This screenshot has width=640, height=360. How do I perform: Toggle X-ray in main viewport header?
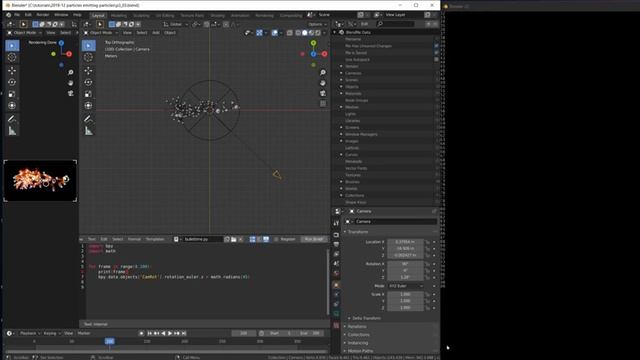[289, 33]
